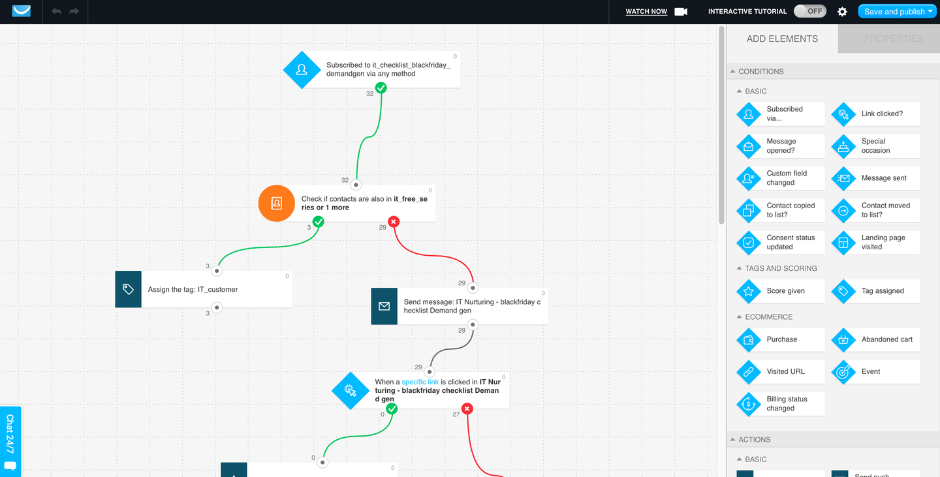940x477 pixels.
Task: Click the Send message envelope node icon
Action: click(384, 306)
